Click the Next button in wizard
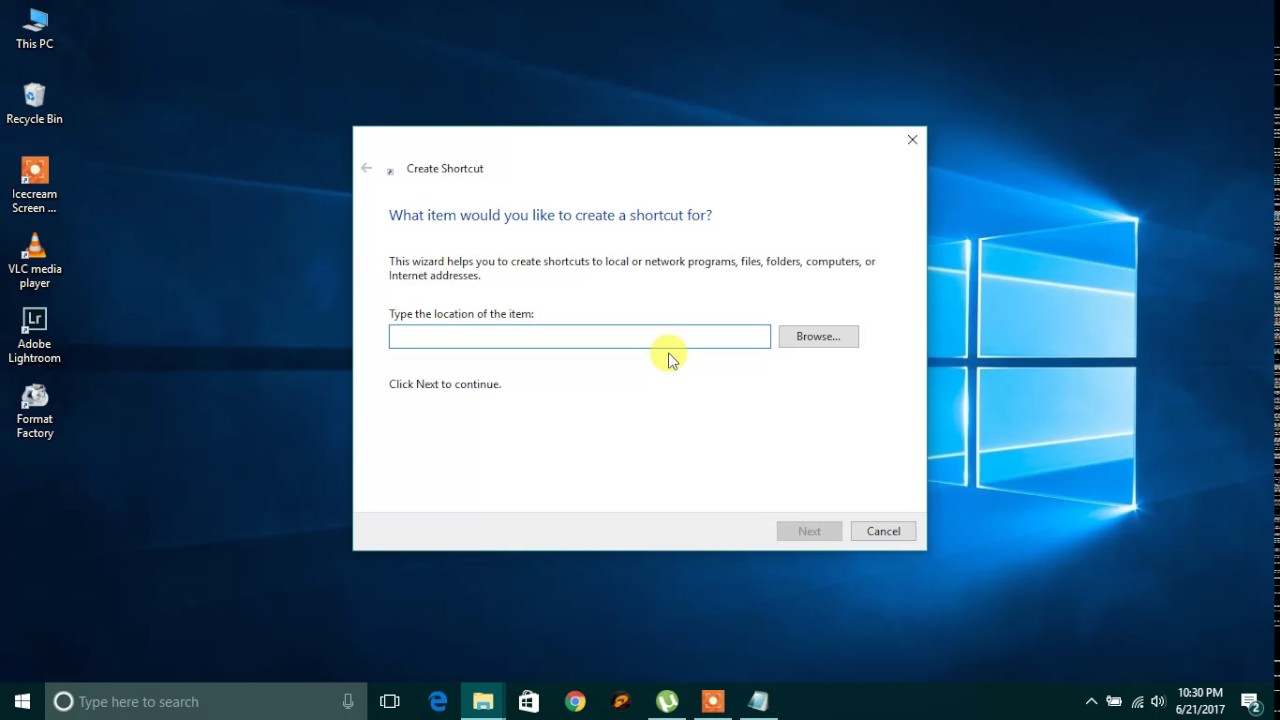 pos(809,531)
